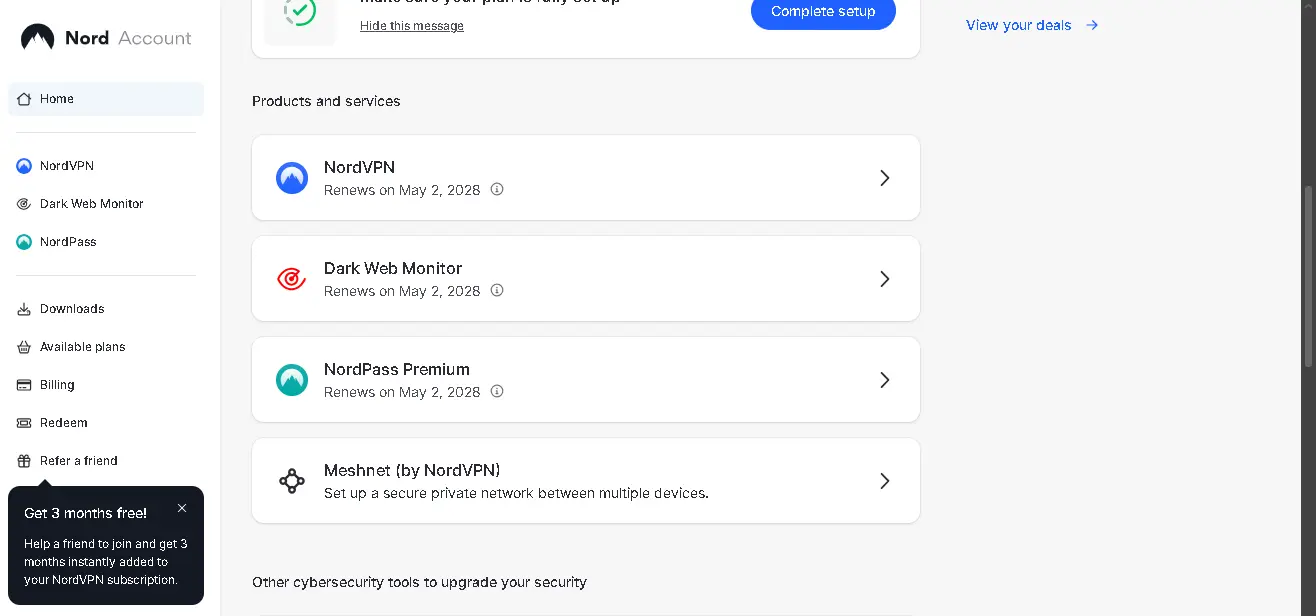The image size is (1316, 616).
Task: Show NordPass Premium renewal info icon
Action: 497,391
